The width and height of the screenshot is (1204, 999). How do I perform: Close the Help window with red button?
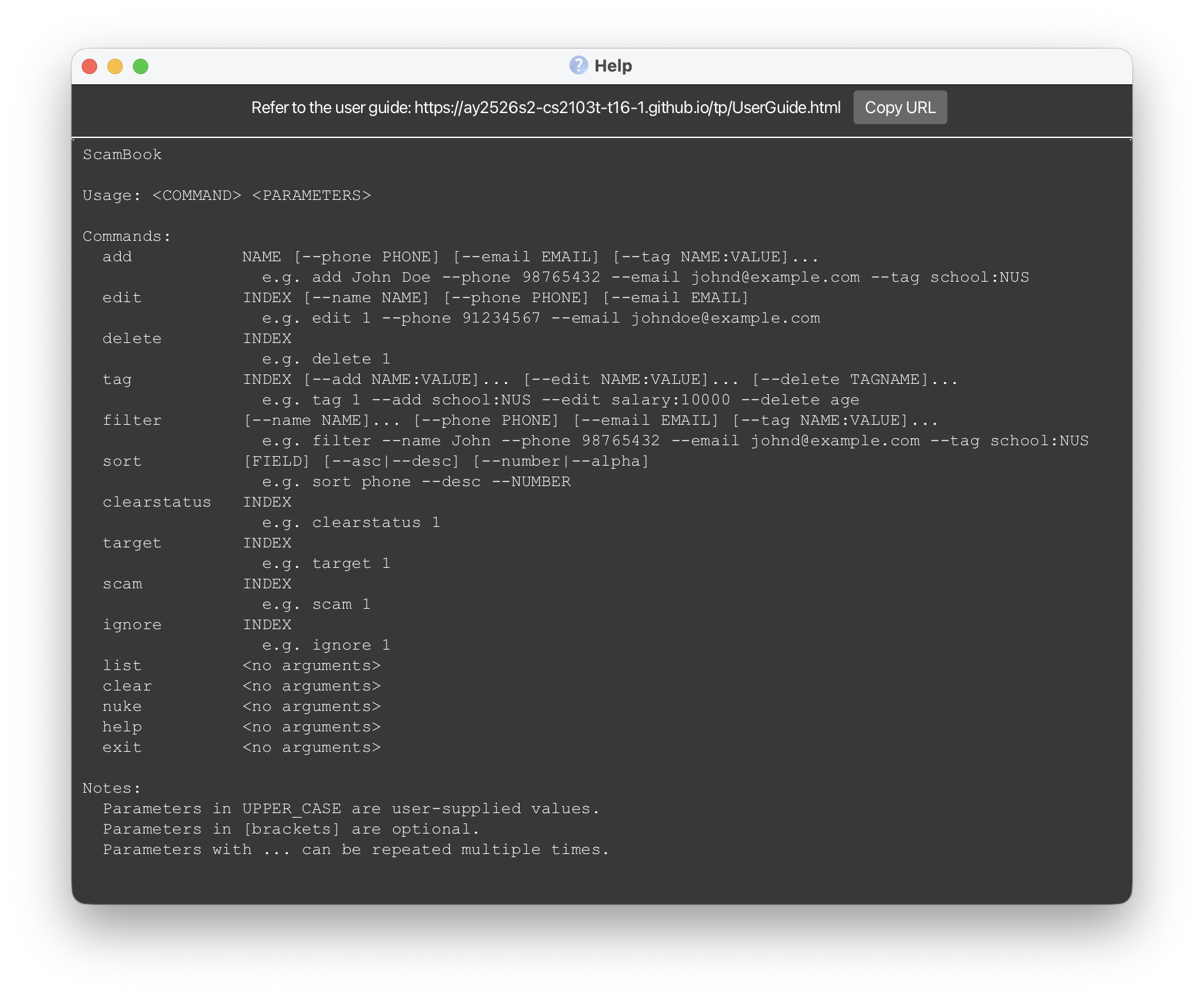[89, 66]
